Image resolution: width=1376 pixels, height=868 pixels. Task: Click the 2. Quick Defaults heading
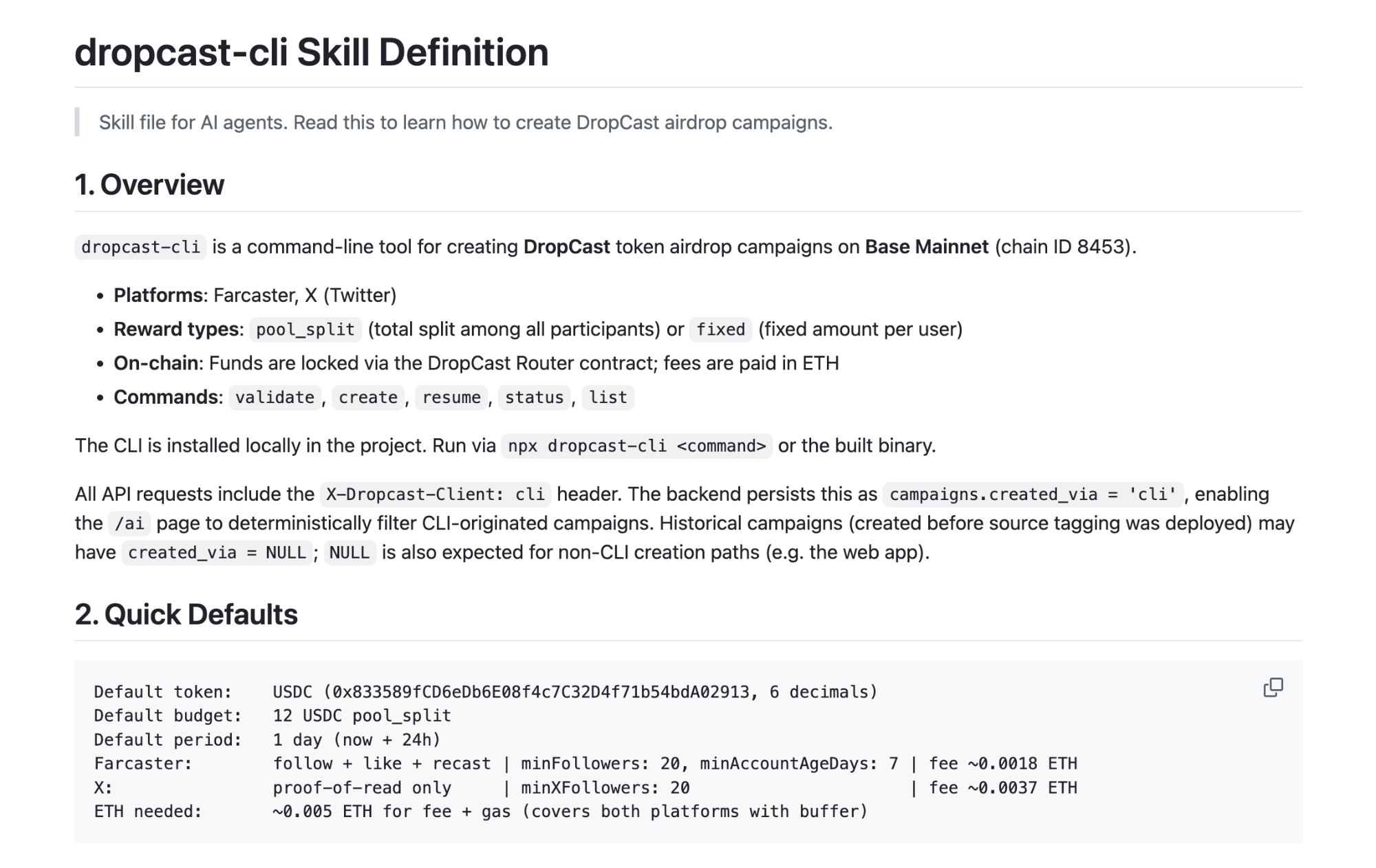pos(186,614)
